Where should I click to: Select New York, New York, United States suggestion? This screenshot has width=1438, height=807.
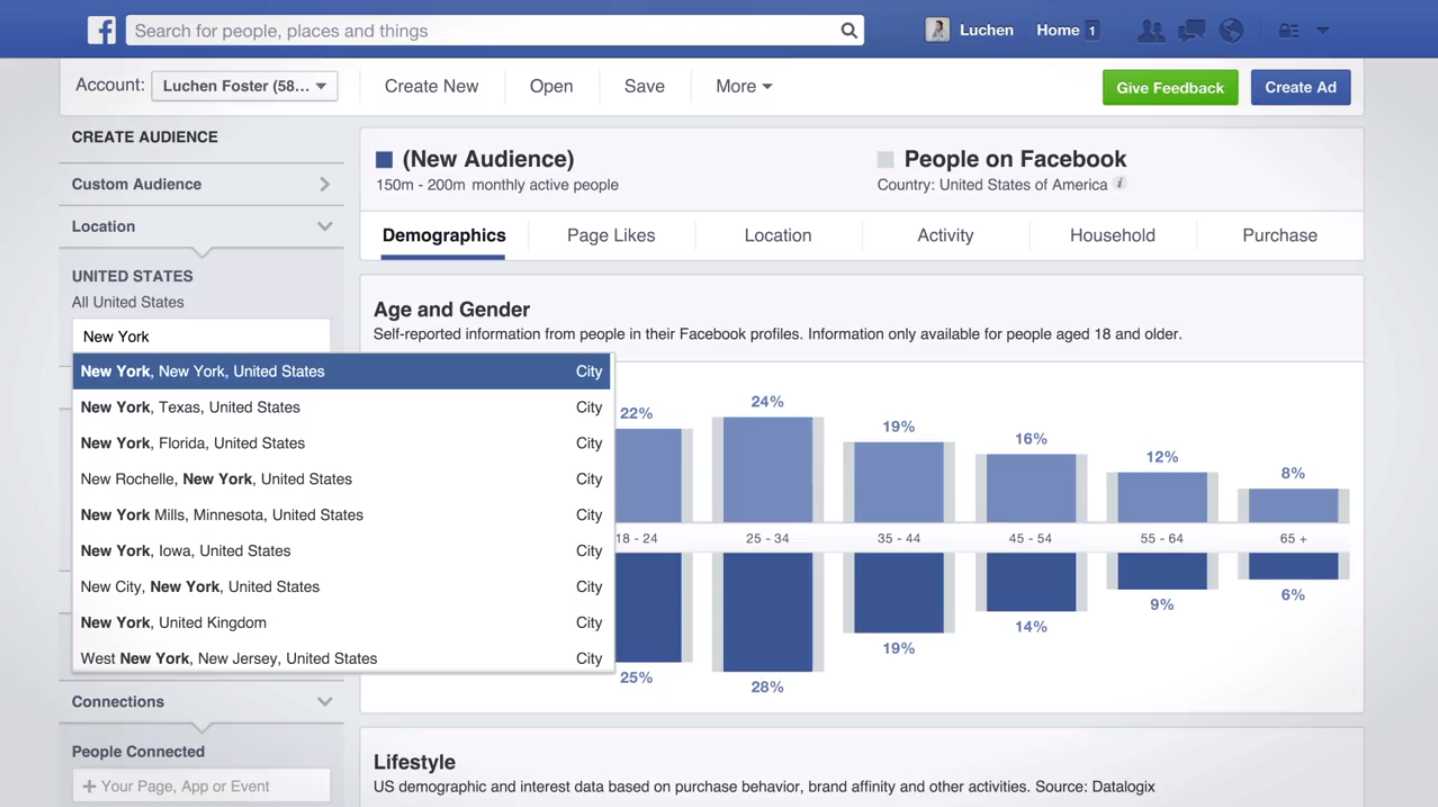342,371
